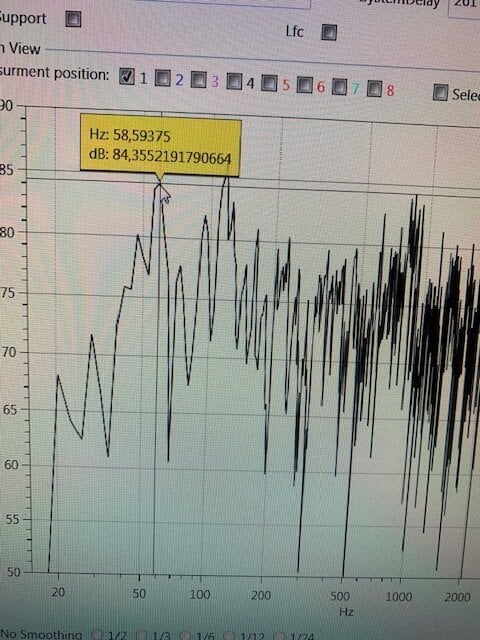Click the 'dB: 84,3552191790664' tooltip value
The image size is (480, 640).
[x=160, y=157]
